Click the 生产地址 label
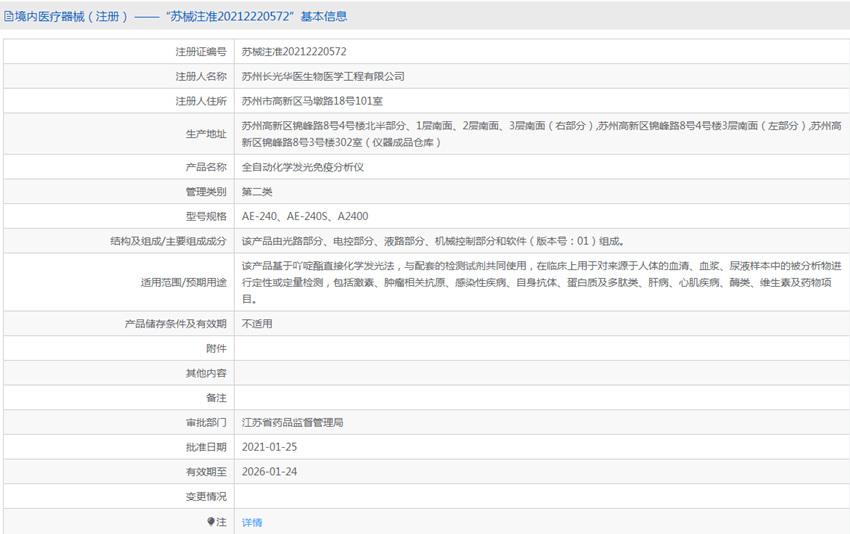The image size is (850, 534). [206, 134]
